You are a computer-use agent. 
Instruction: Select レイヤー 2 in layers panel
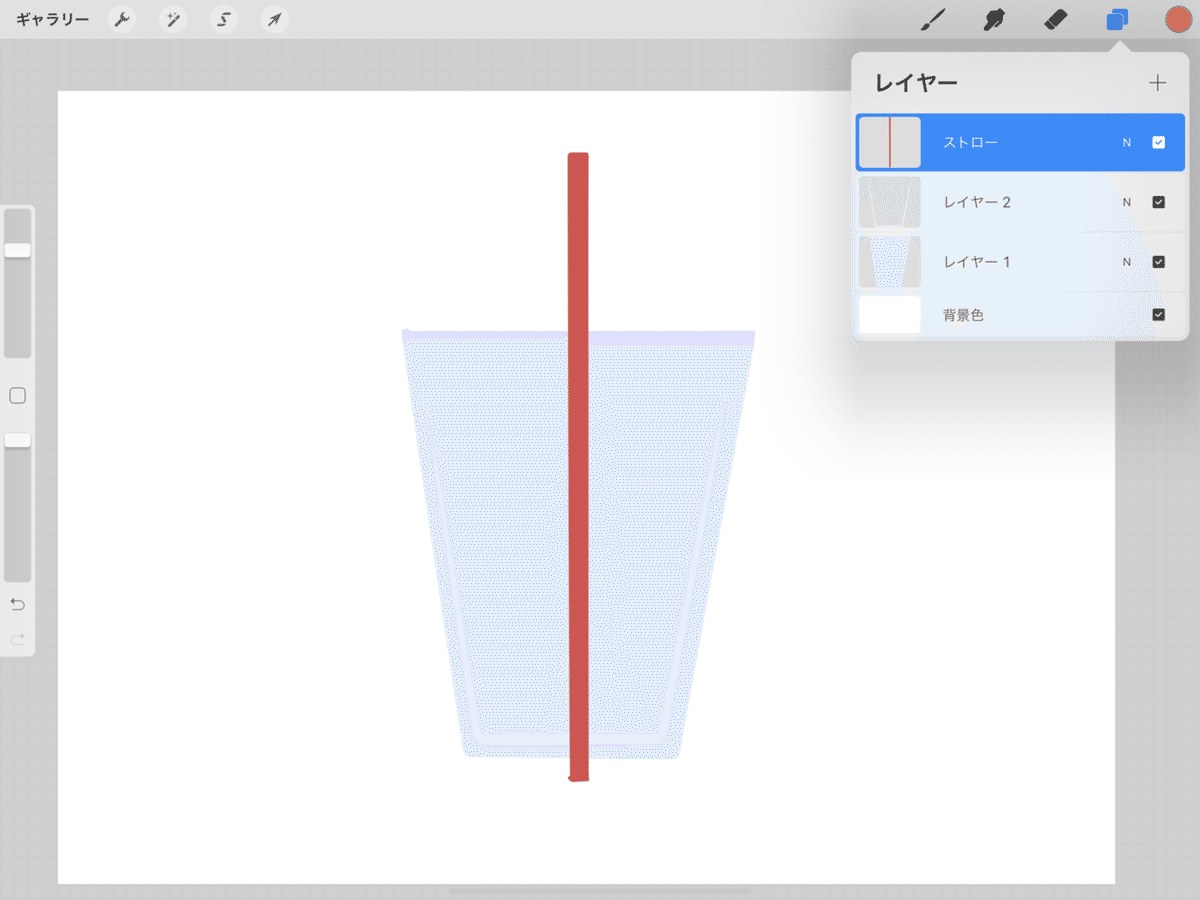click(x=1021, y=202)
